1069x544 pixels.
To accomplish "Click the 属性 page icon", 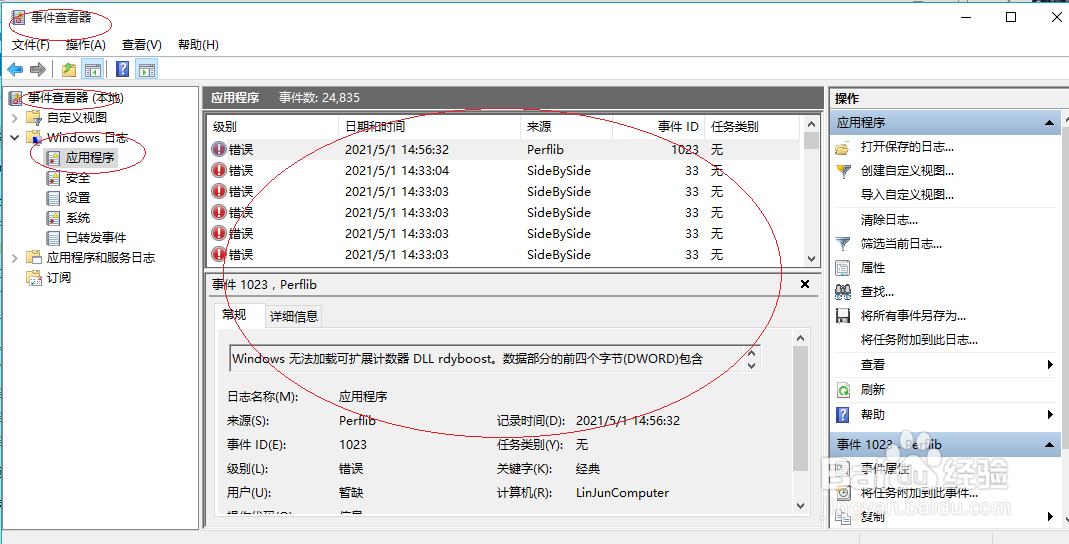I will (x=843, y=268).
